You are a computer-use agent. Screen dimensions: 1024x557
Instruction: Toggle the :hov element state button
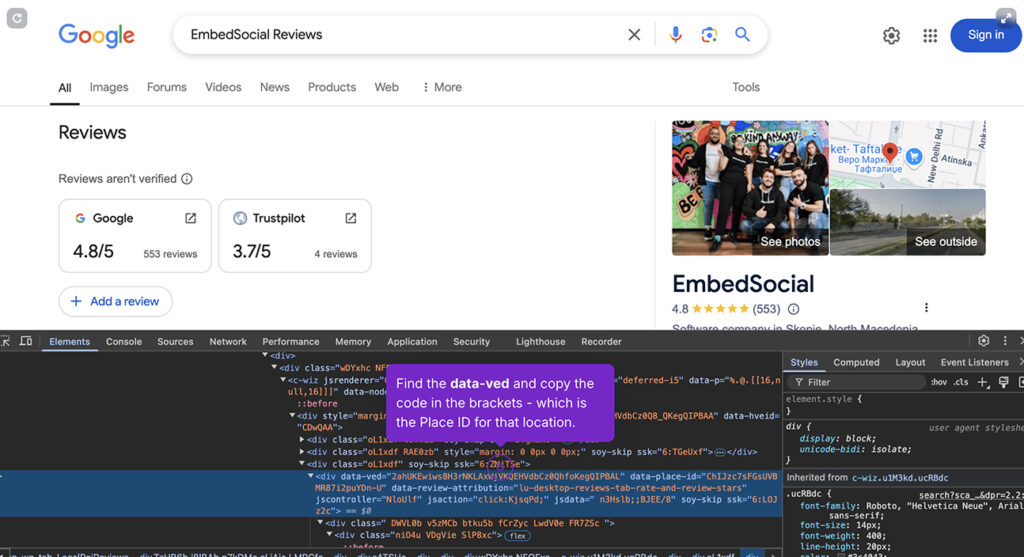[x=938, y=382]
